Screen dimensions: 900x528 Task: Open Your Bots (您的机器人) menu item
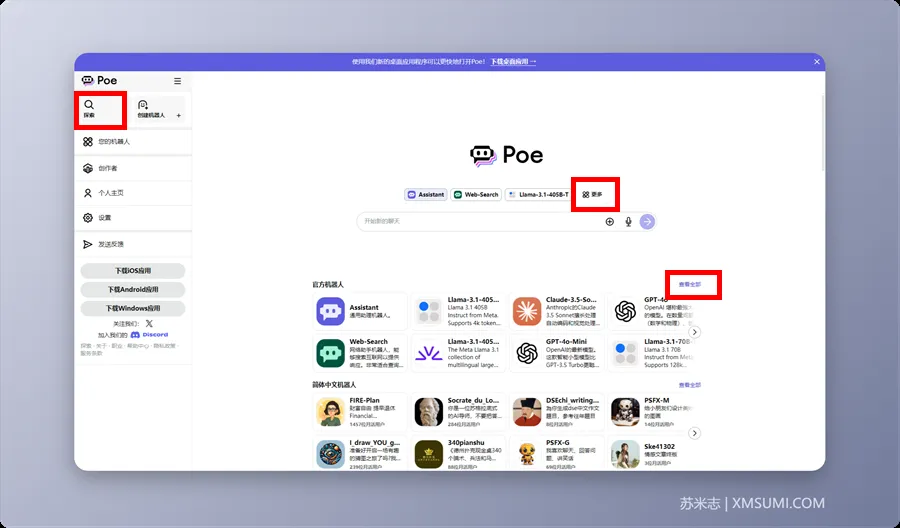[x=88, y=142]
